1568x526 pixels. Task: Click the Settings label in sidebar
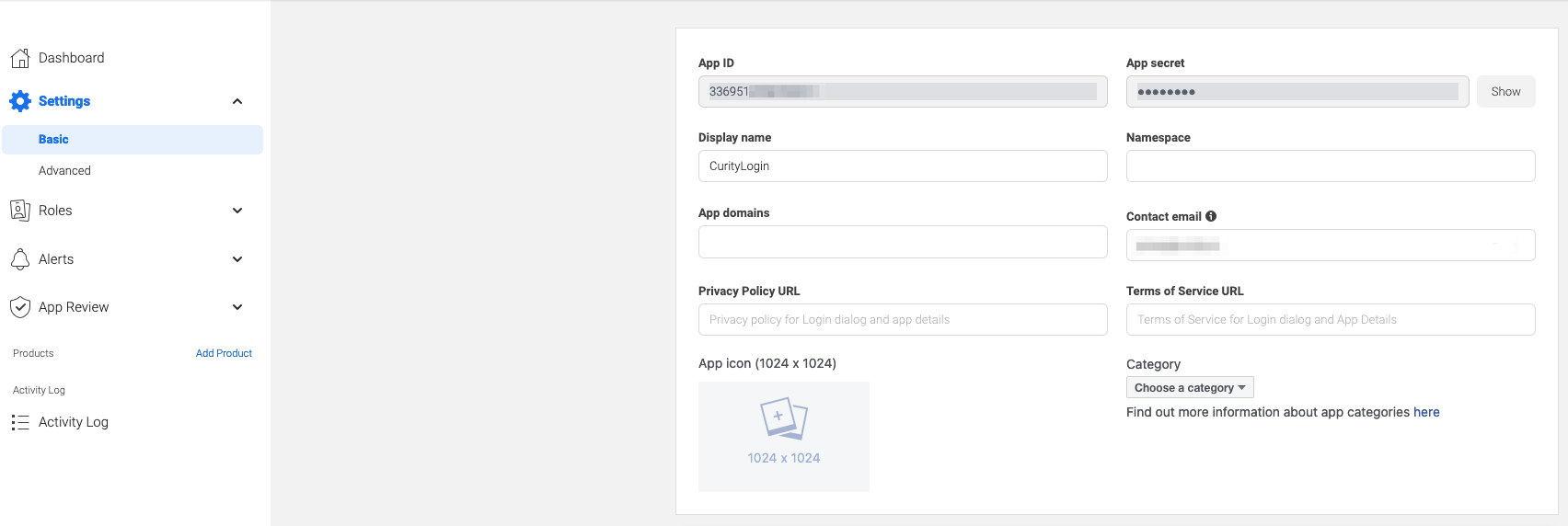click(x=64, y=101)
